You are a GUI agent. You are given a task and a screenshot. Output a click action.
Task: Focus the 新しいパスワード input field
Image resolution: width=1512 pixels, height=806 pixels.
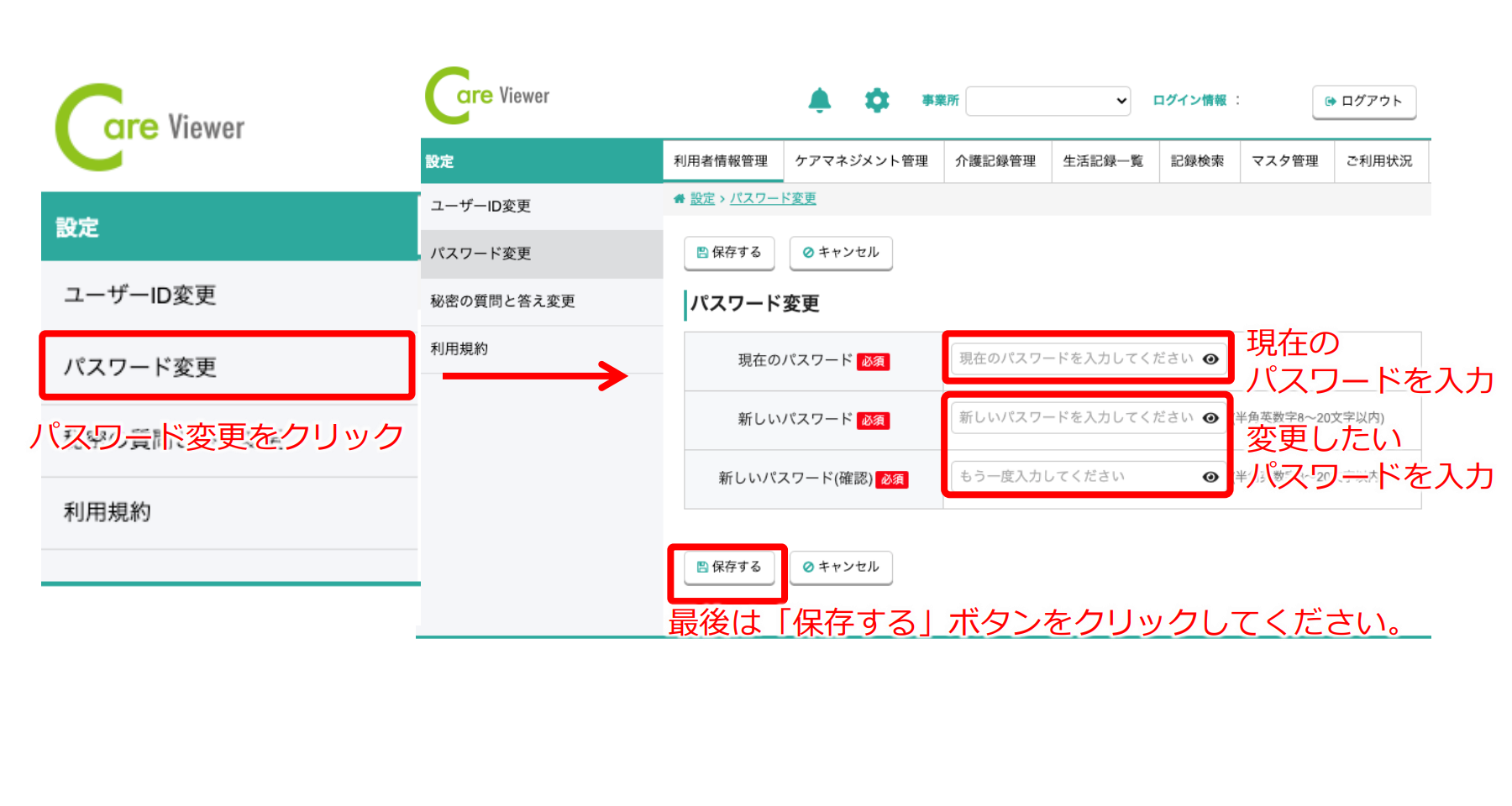coord(1075,417)
